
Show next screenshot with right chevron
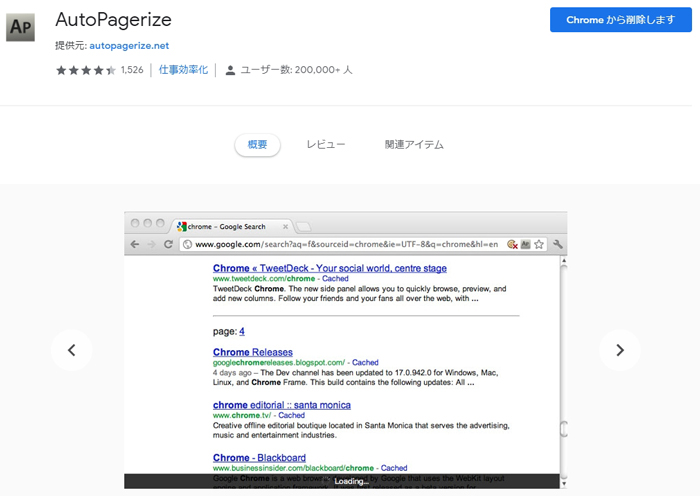click(x=620, y=350)
